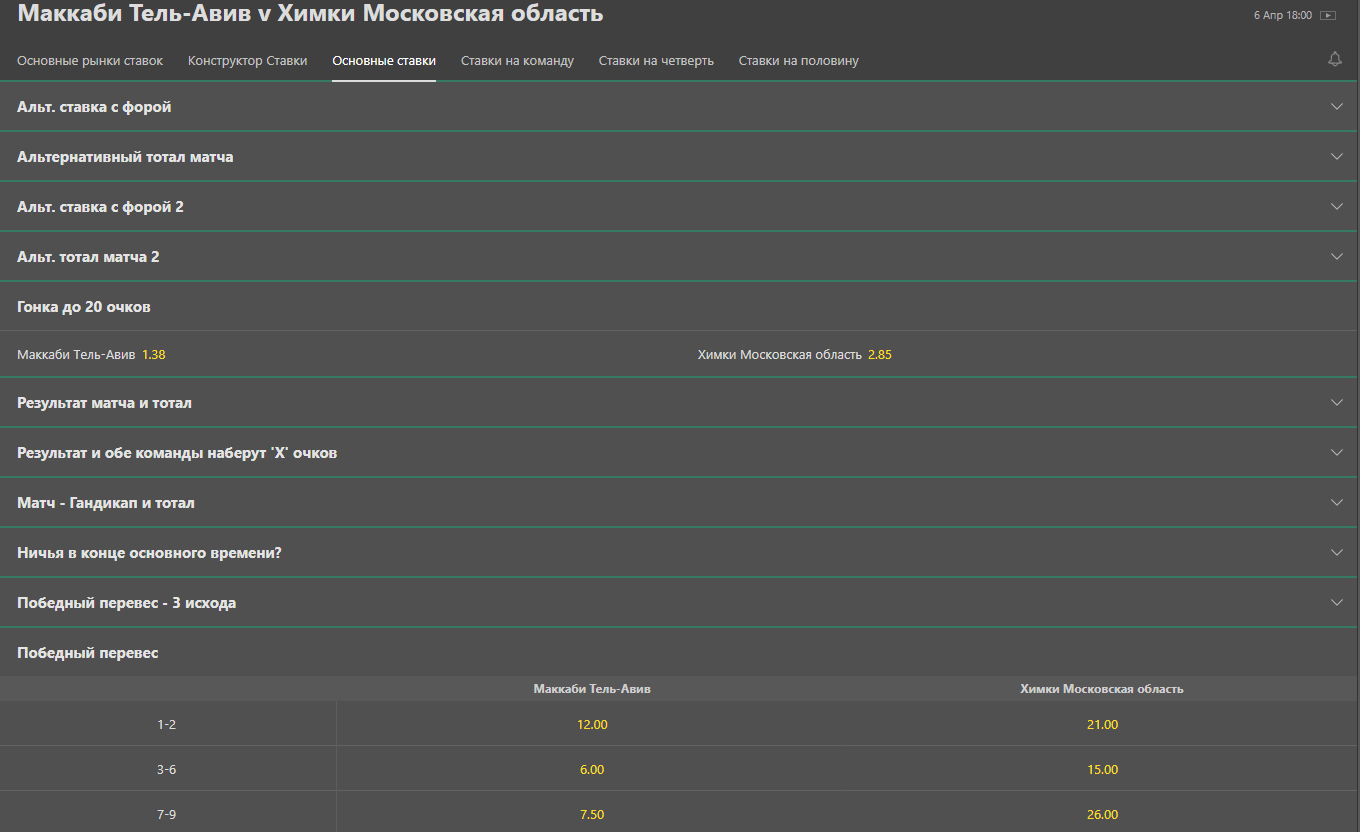Click the live stream video icon

1328,15
